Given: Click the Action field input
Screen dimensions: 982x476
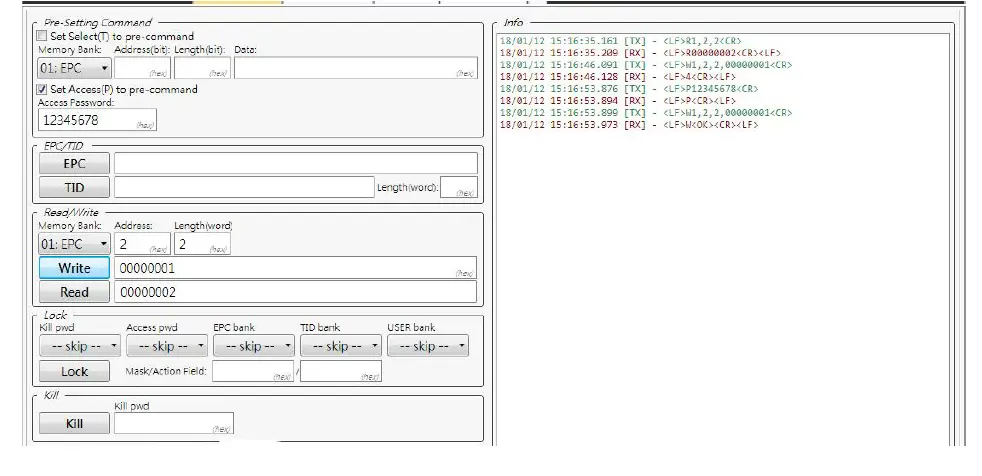Looking at the screenshot, I should coord(341,371).
